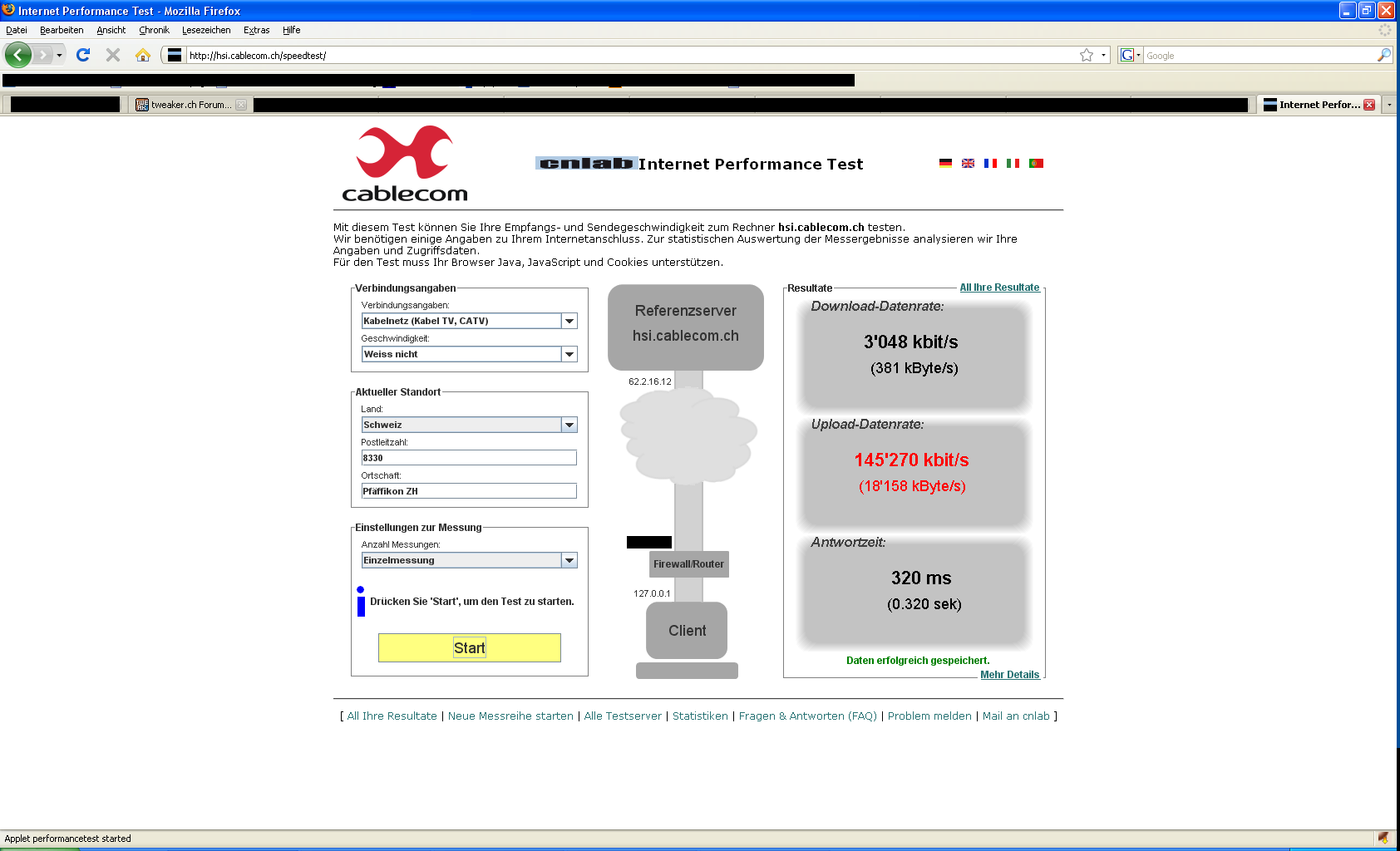Expand the Anzahl Messungen dropdown

pos(569,560)
